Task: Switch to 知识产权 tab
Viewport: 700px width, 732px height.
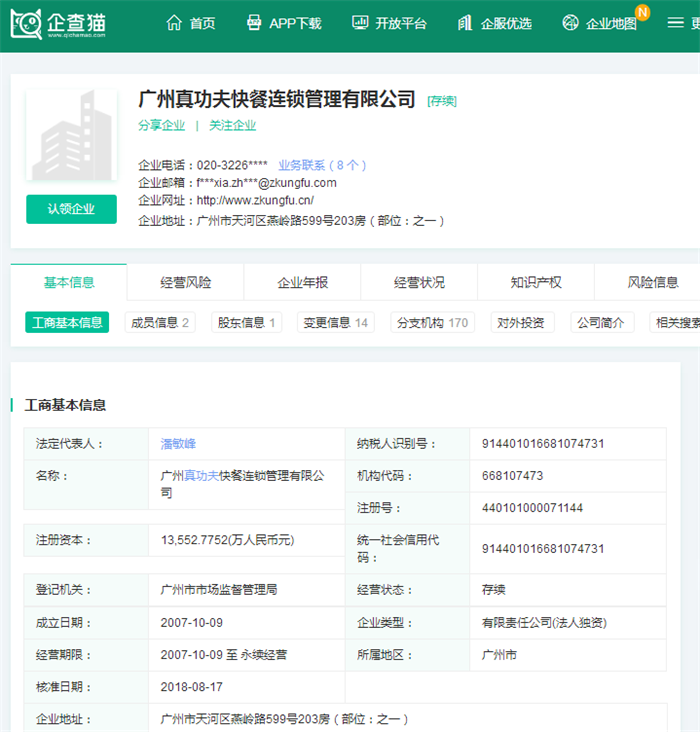Action: 536,282
